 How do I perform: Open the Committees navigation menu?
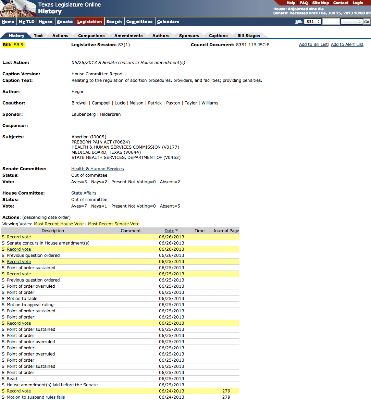[x=139, y=22]
